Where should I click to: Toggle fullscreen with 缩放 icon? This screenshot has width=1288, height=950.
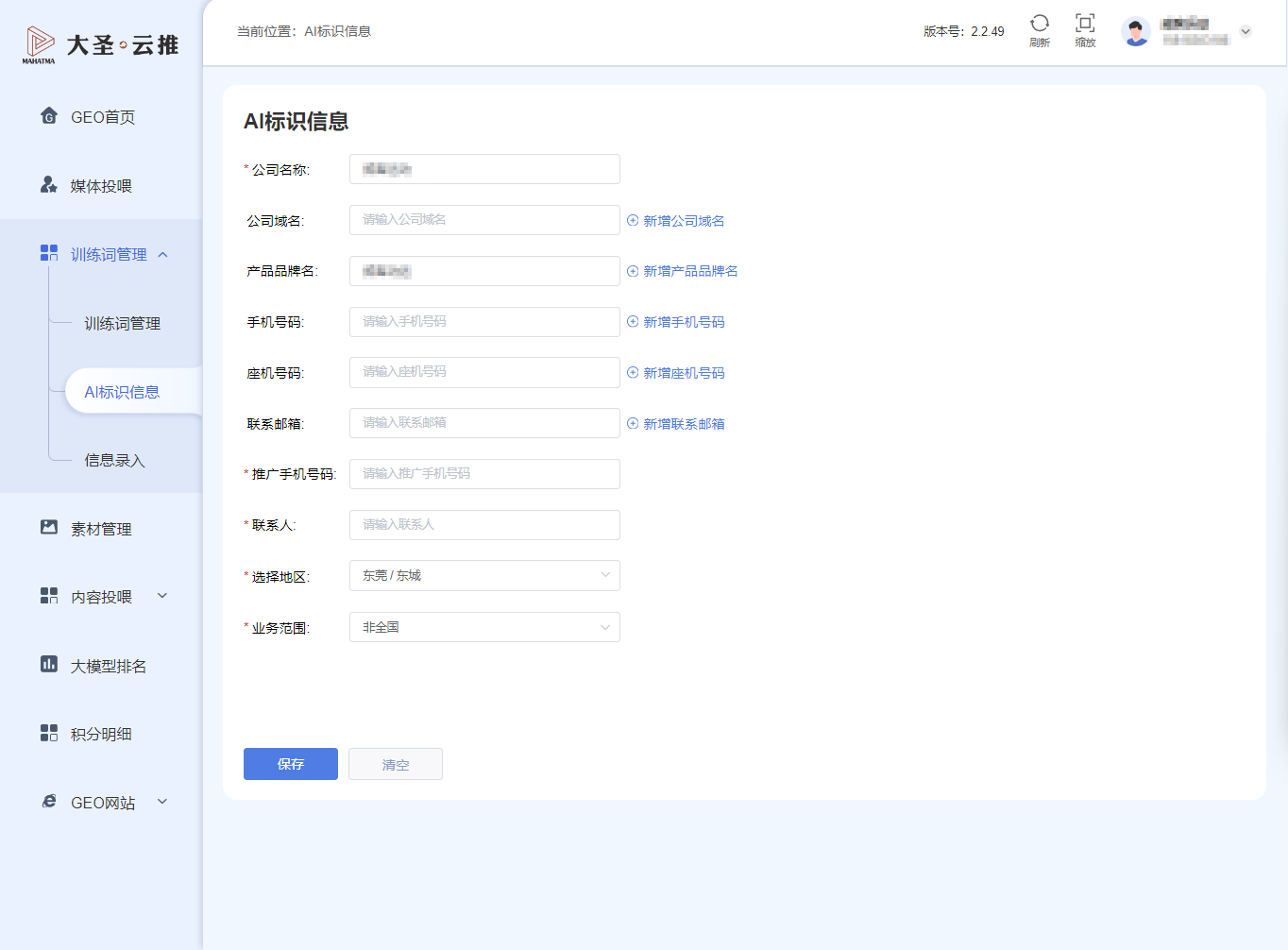click(1085, 24)
